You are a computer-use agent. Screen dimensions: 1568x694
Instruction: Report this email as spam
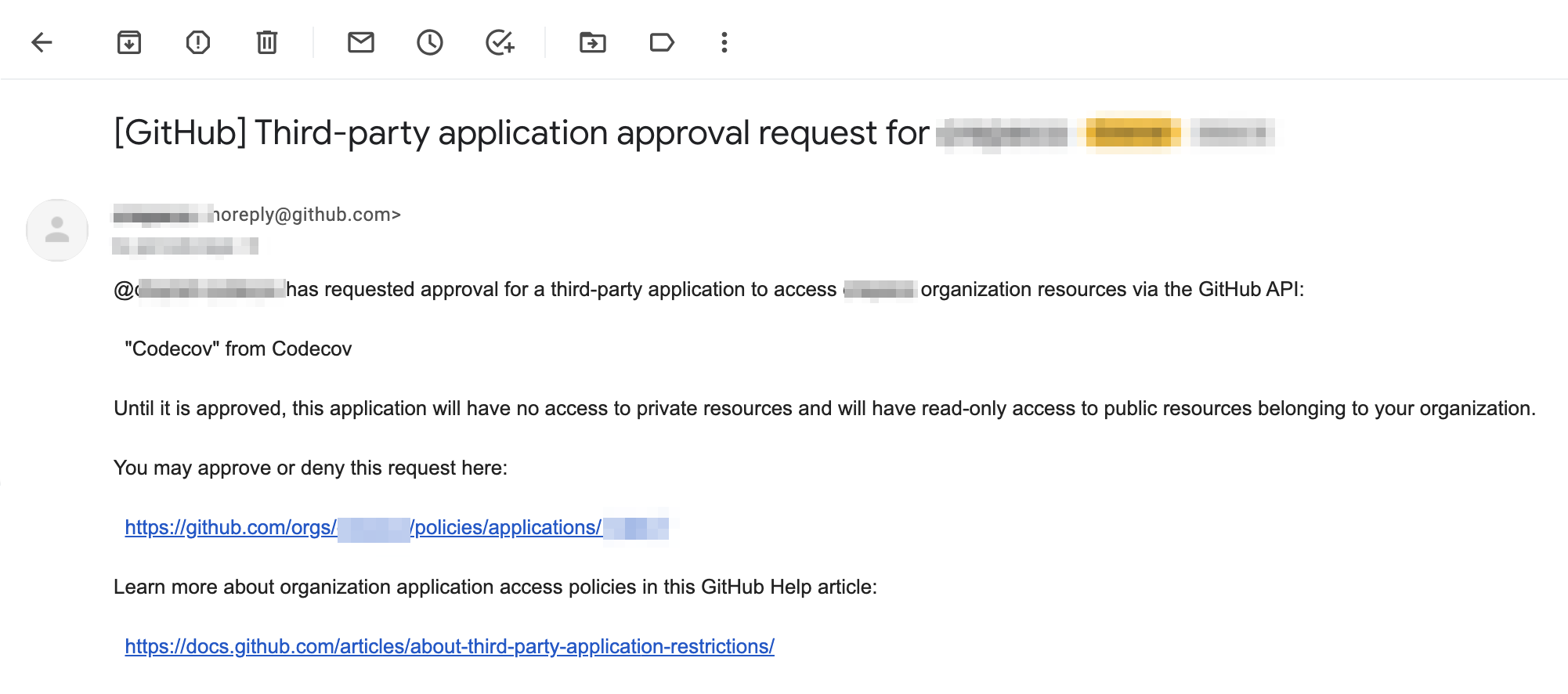(198, 42)
